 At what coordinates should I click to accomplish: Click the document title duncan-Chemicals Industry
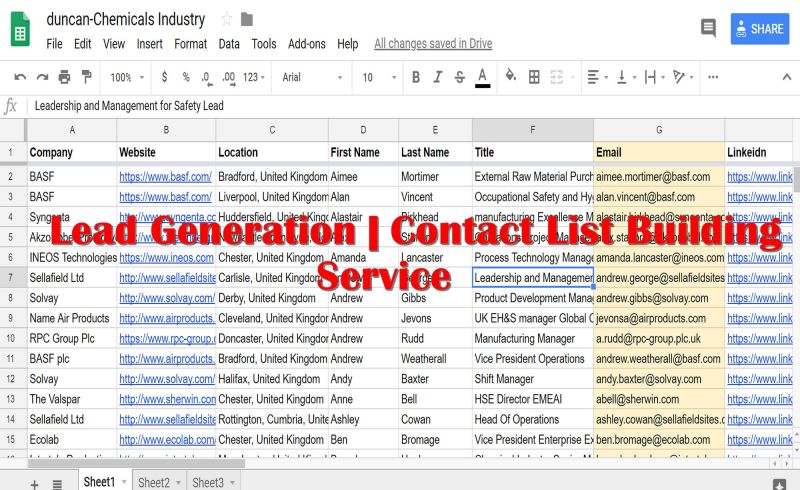(126, 19)
